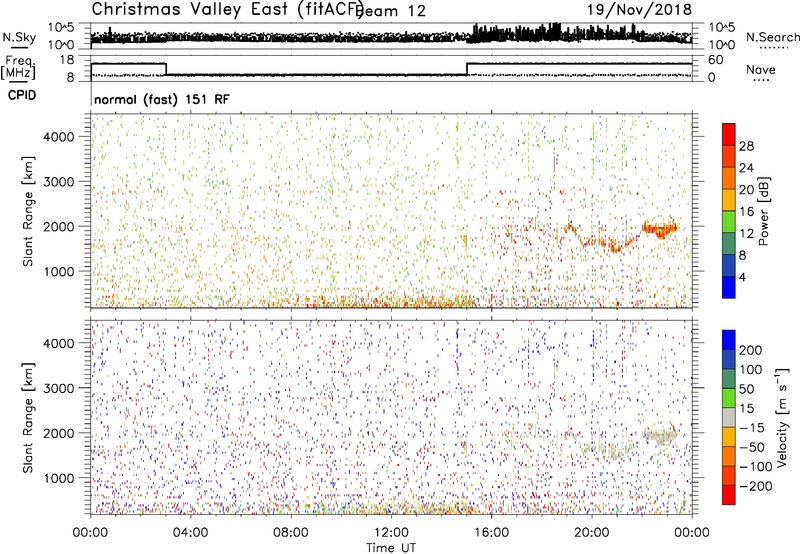Click the 2000 tick of the velocity panel
The image size is (800, 554).
pos(59,433)
